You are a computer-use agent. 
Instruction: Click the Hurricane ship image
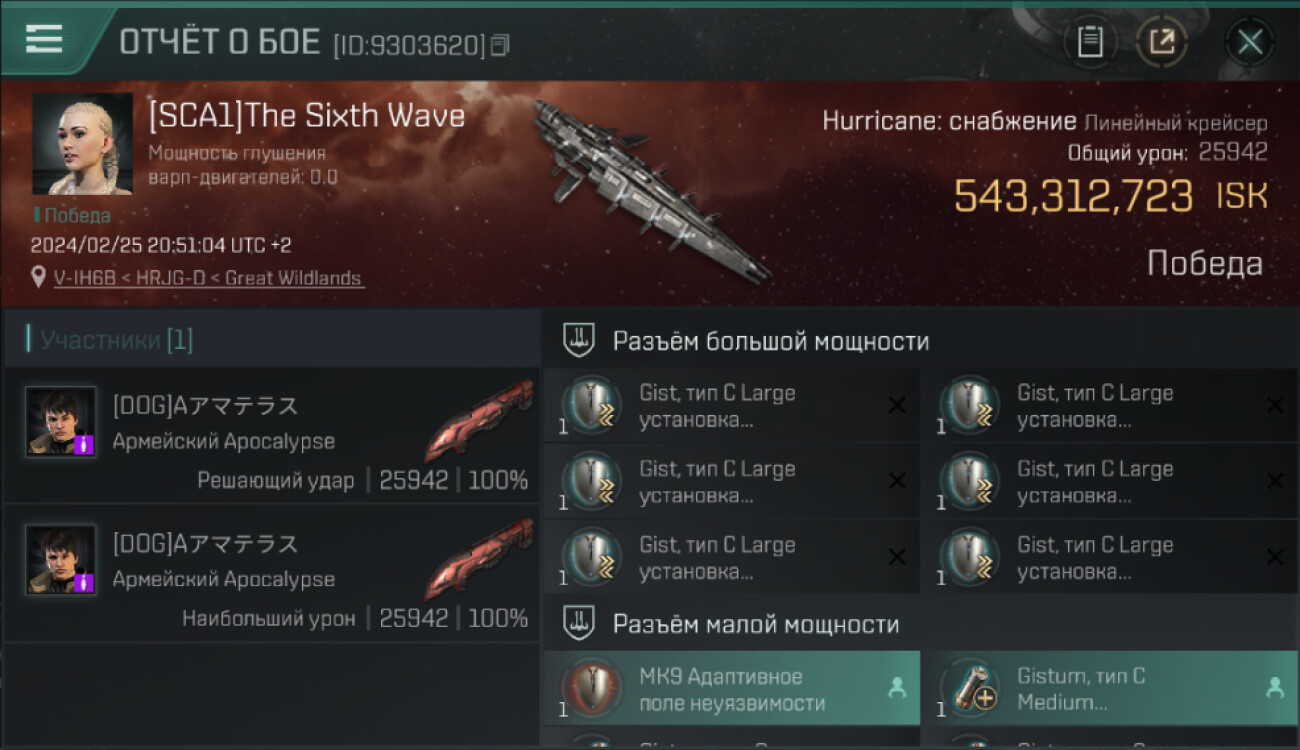650,188
